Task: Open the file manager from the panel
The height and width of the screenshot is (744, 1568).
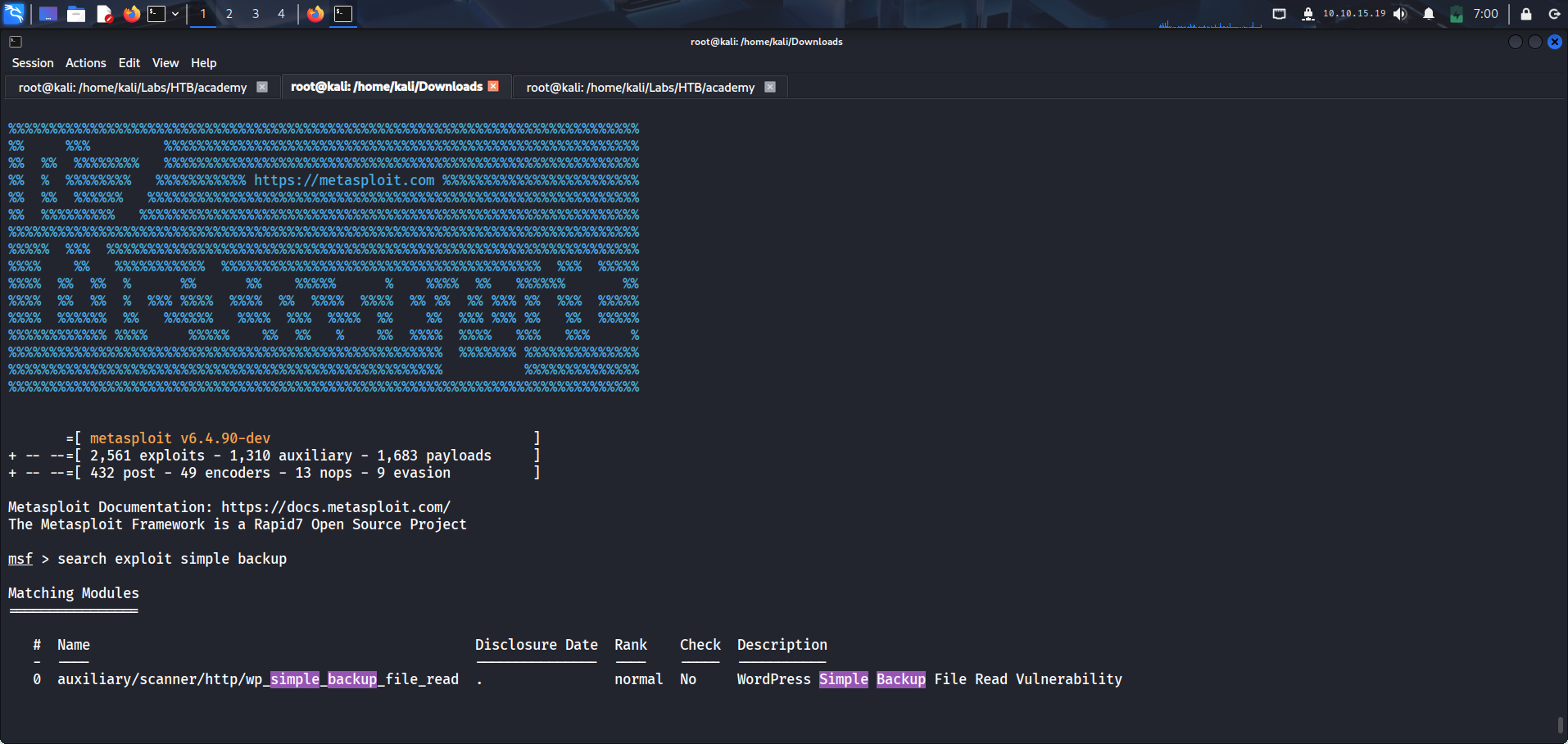Action: click(x=76, y=14)
